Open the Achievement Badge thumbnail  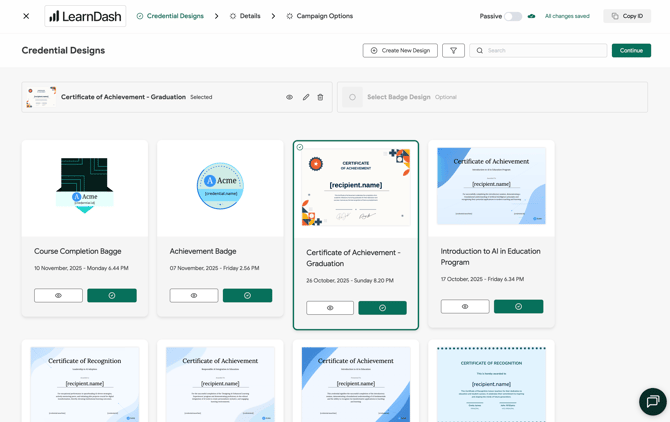pyautogui.click(x=220, y=186)
